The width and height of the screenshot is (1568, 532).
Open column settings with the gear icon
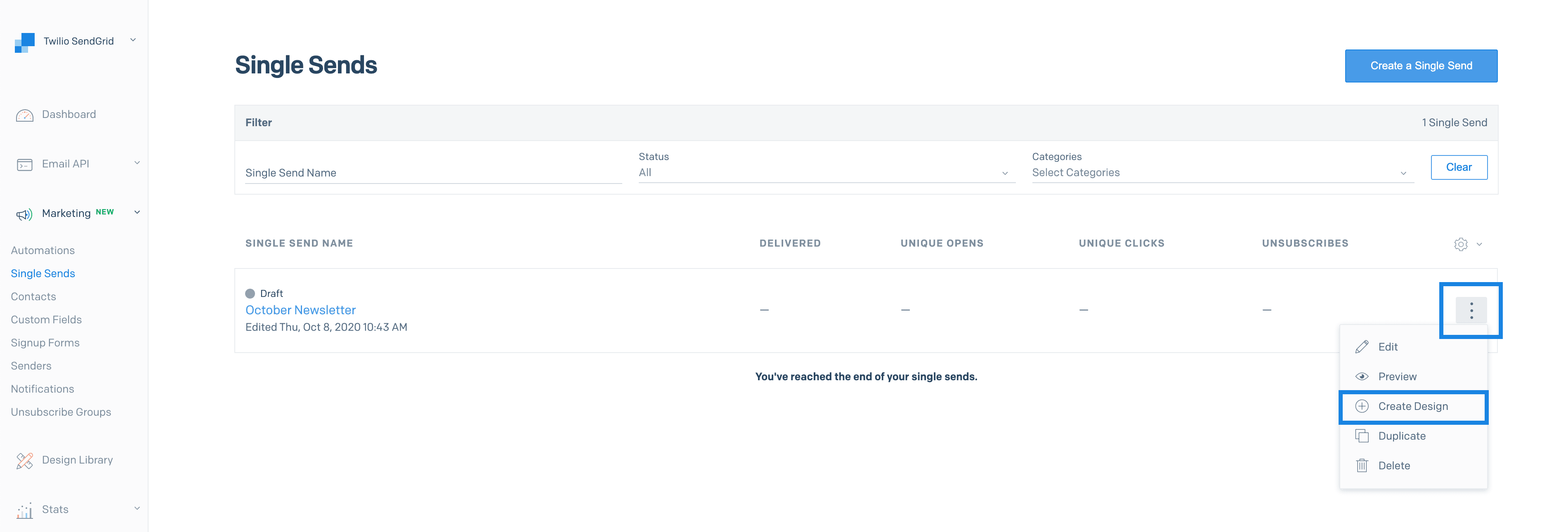coord(1460,244)
